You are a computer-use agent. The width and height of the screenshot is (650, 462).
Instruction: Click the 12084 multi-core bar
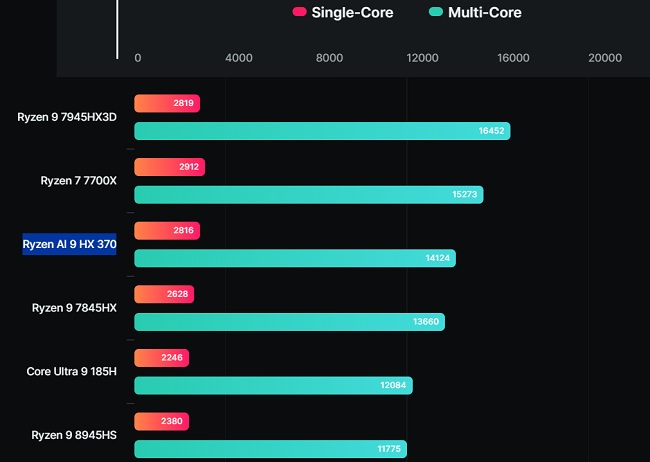273,386
